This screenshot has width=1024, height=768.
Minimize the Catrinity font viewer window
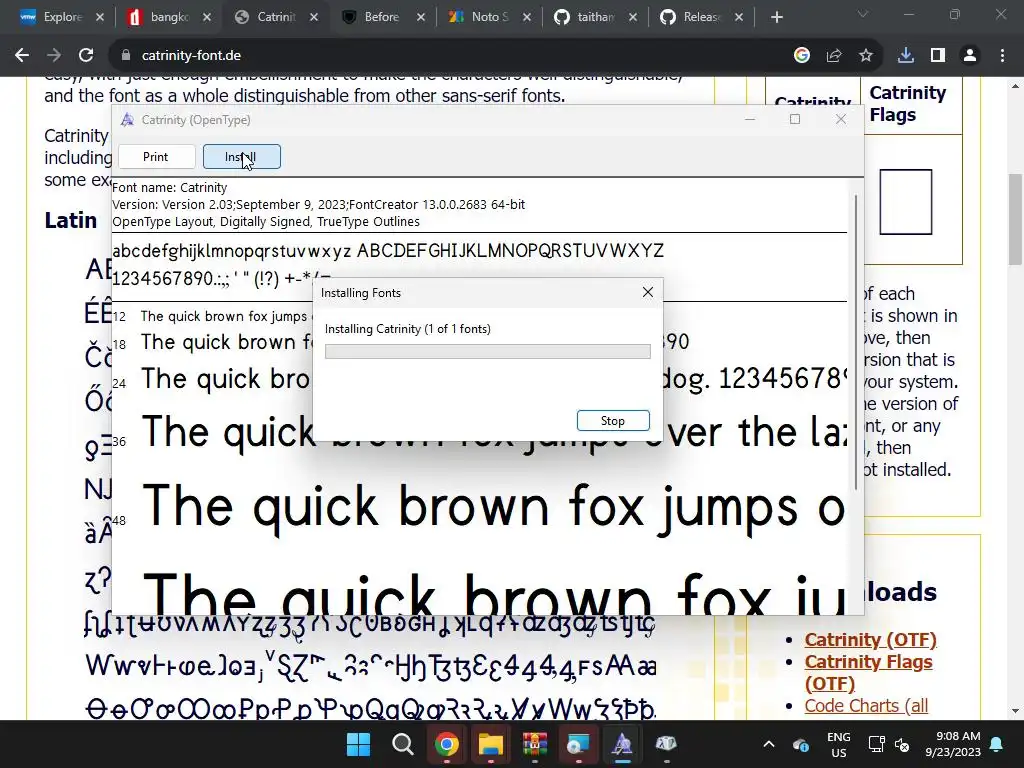point(750,119)
